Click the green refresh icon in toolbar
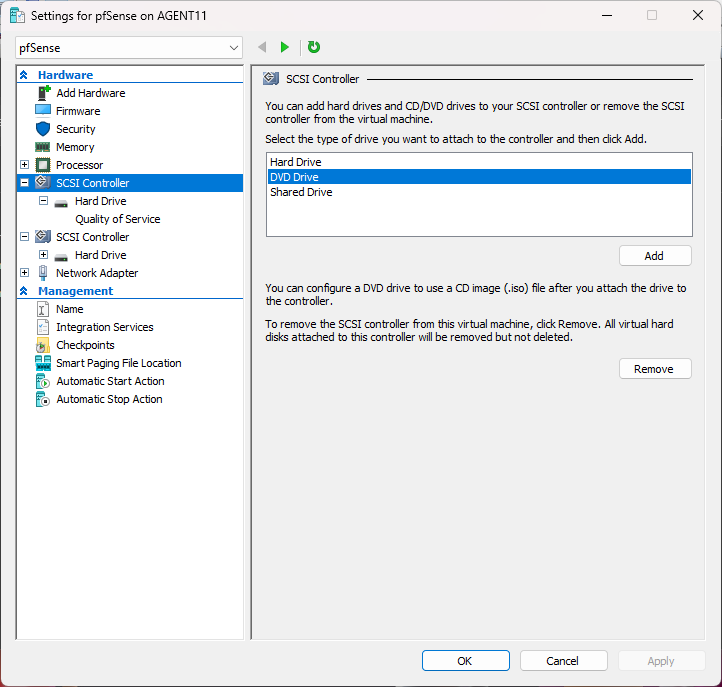The image size is (722, 687). click(x=313, y=47)
